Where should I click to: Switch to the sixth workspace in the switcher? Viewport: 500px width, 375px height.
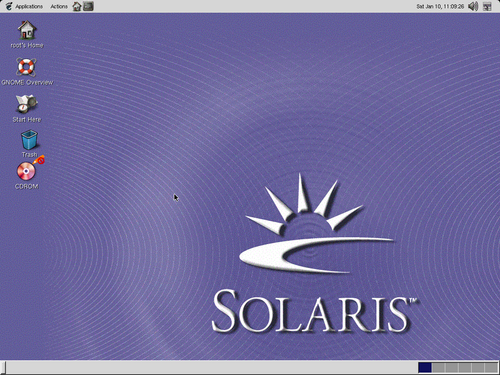[x=491, y=368]
